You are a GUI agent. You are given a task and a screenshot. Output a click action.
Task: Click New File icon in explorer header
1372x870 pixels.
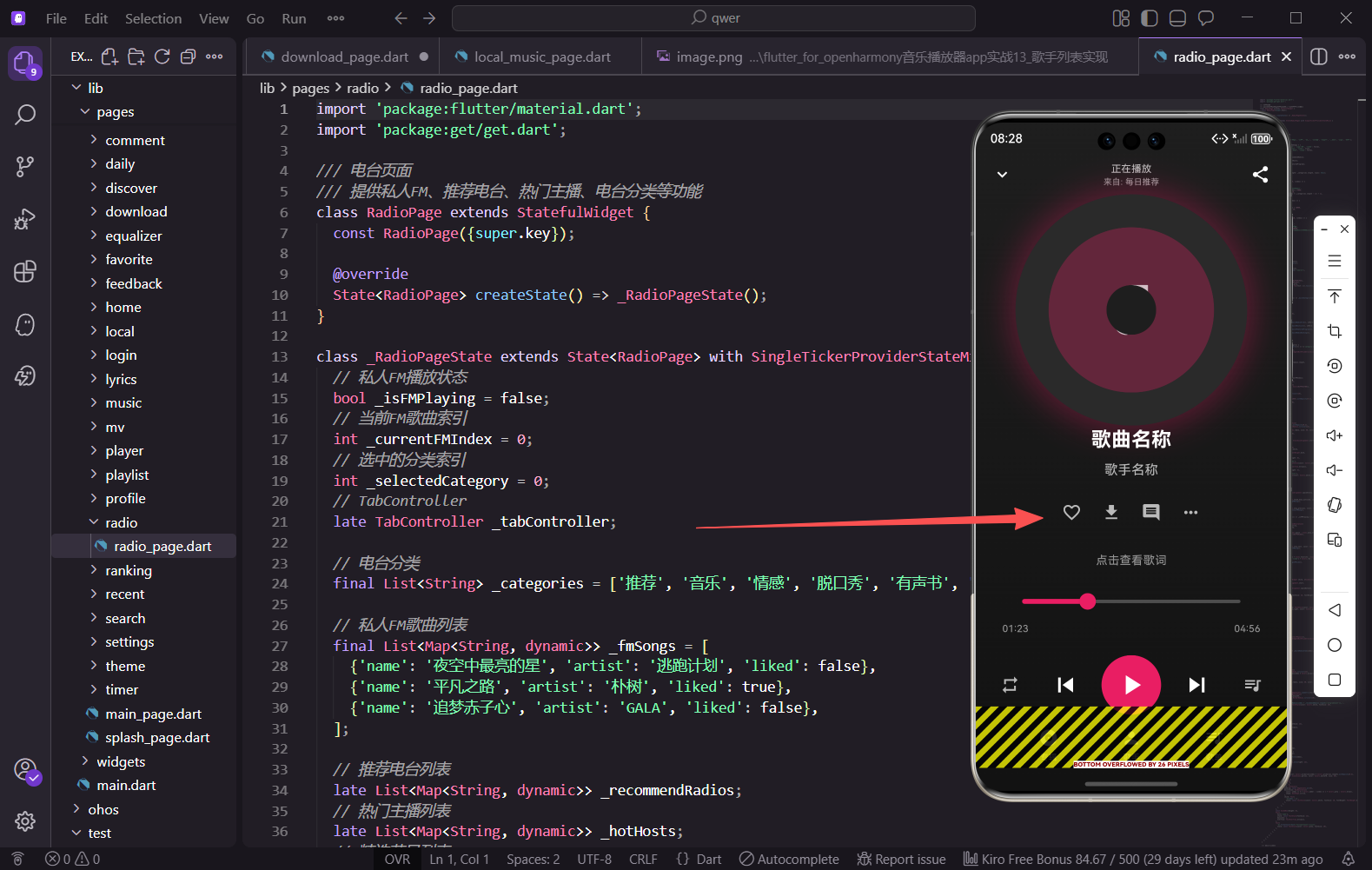pyautogui.click(x=109, y=56)
